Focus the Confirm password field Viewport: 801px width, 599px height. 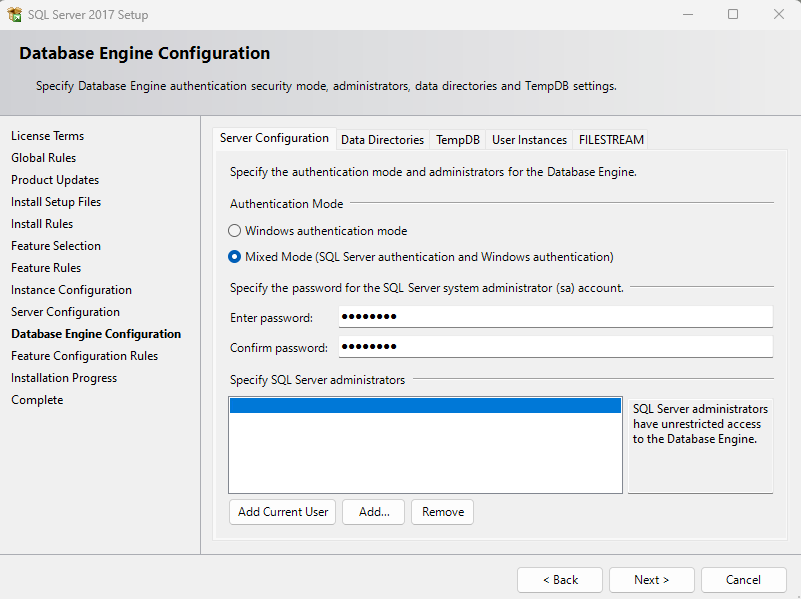point(556,347)
